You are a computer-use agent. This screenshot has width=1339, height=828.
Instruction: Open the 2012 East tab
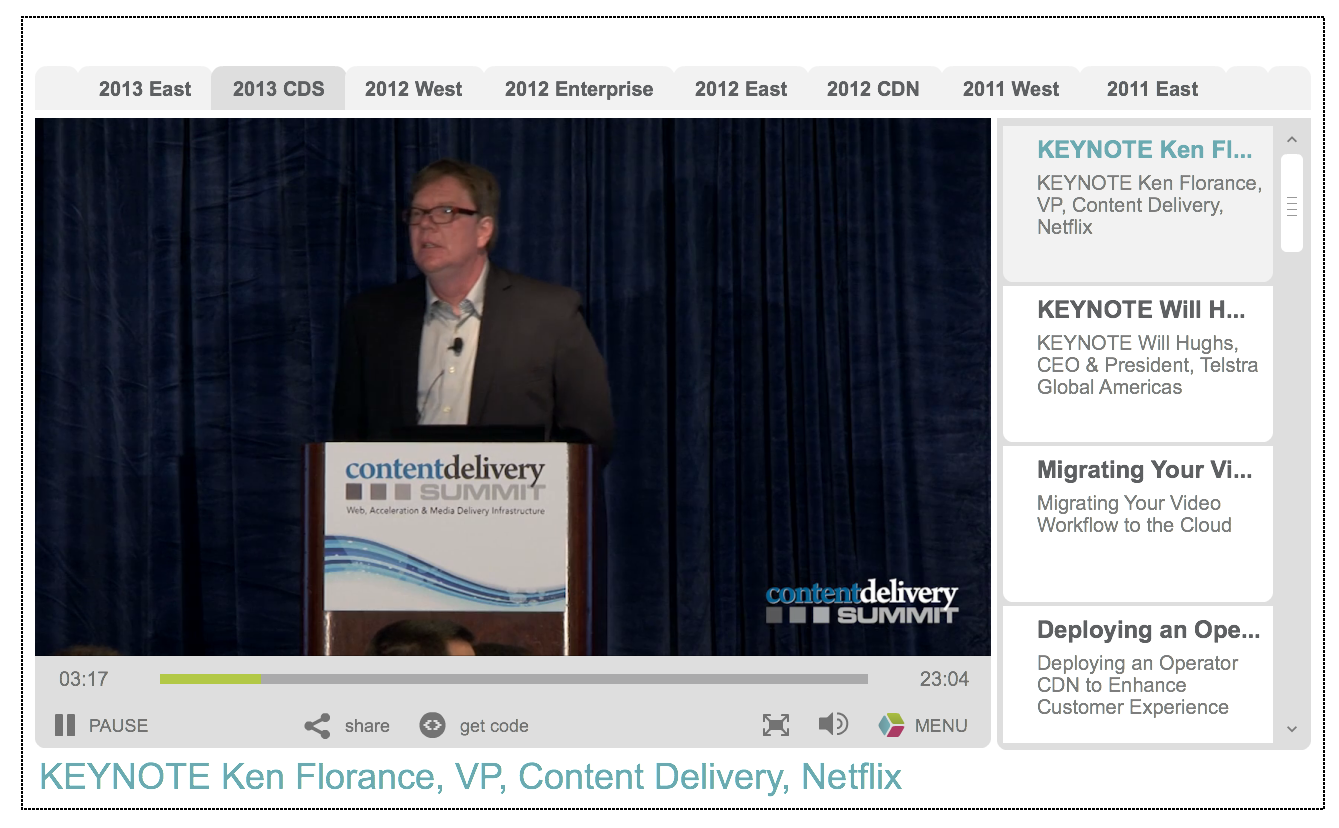click(x=741, y=89)
